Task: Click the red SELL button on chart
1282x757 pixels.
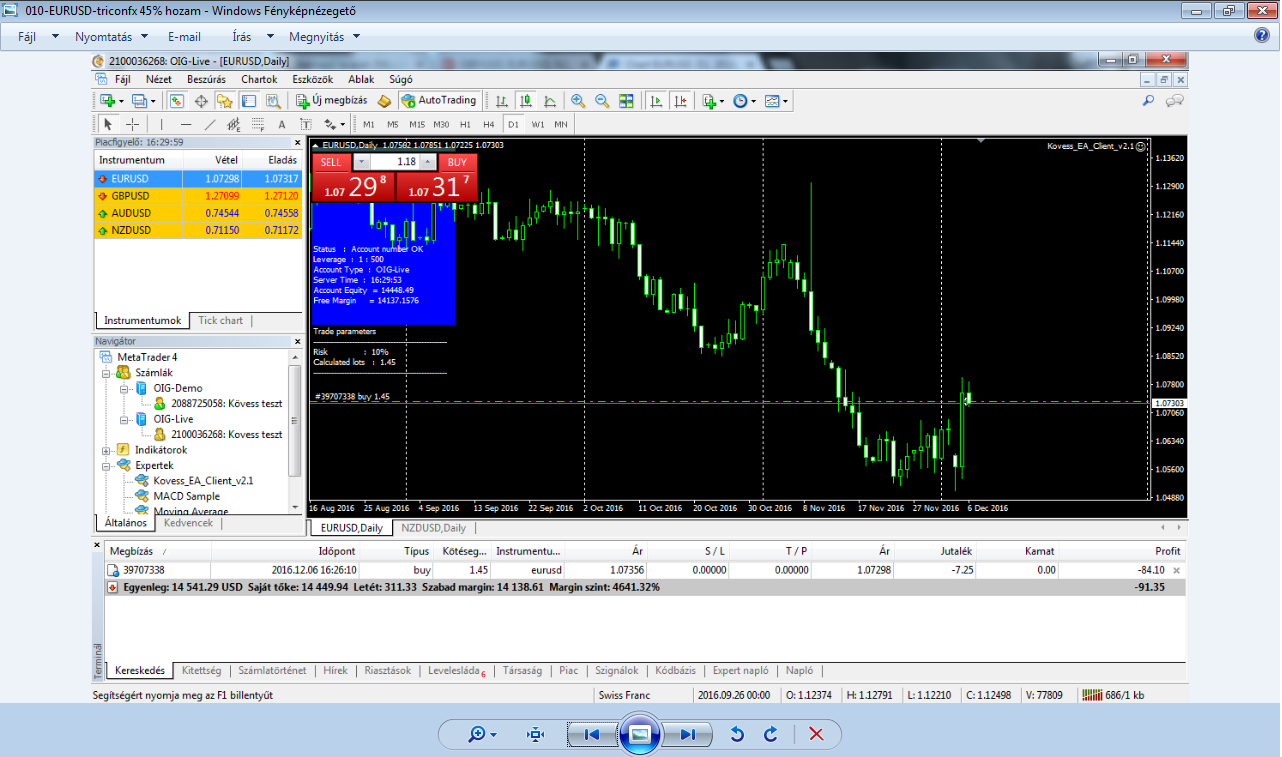Action: click(331, 162)
